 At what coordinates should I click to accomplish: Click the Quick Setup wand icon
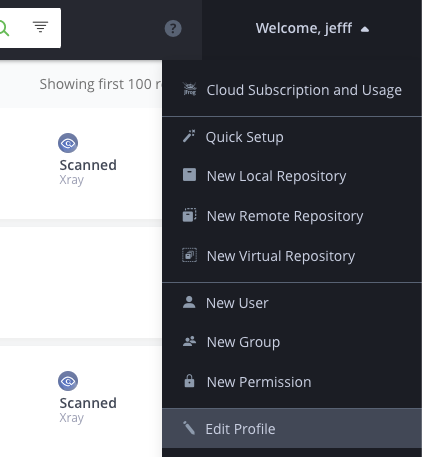pos(189,136)
